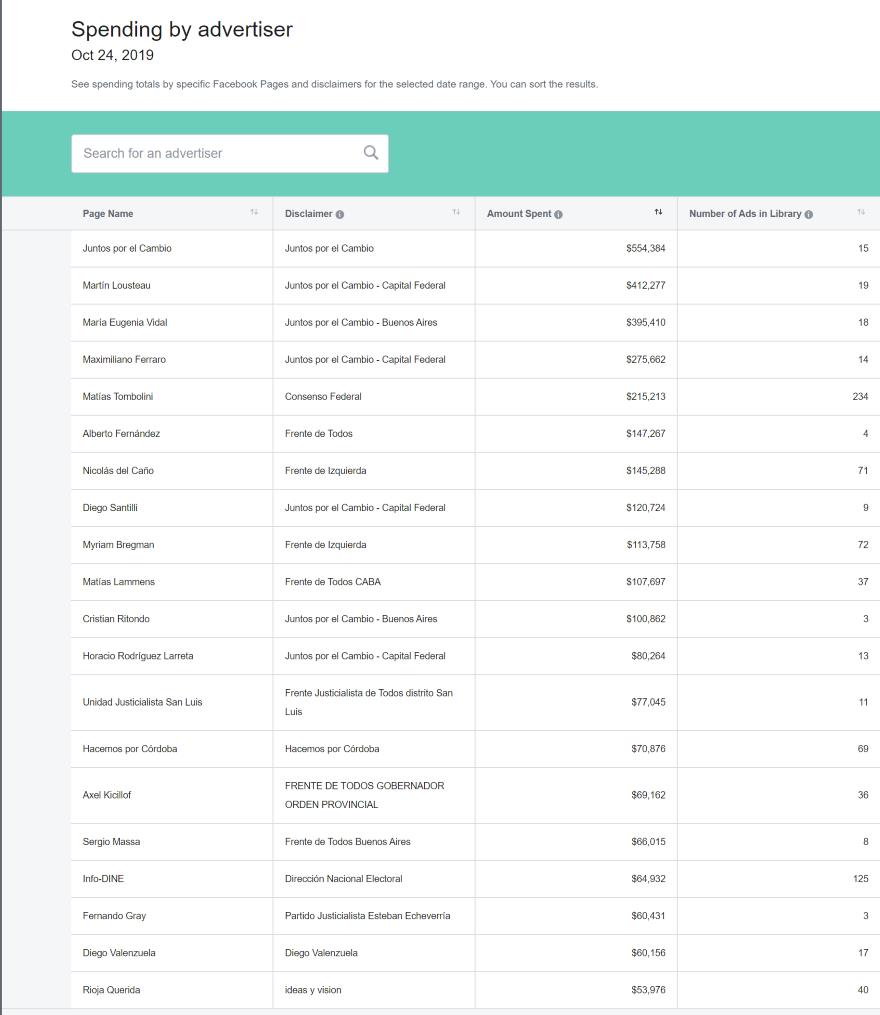Viewport: 880px width, 1015px height.
Task: Click the search magnifier icon
Action: tap(371, 153)
